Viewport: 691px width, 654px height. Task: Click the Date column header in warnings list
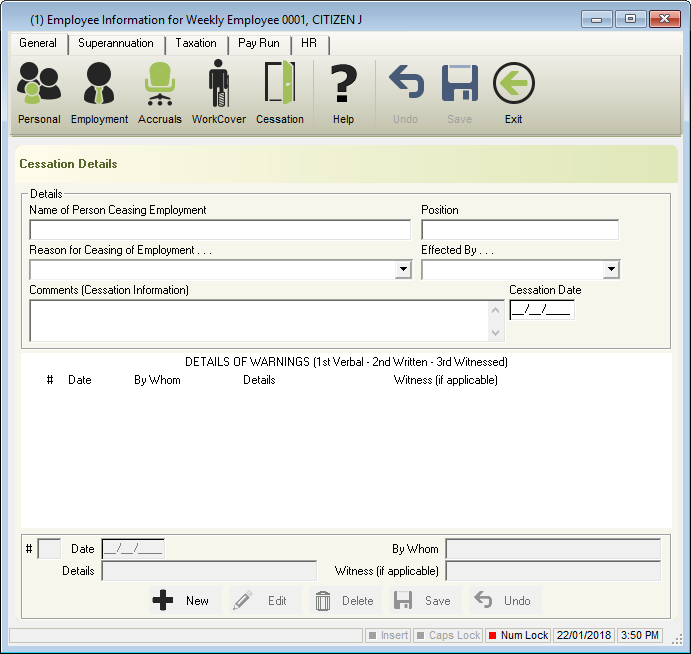coord(80,380)
